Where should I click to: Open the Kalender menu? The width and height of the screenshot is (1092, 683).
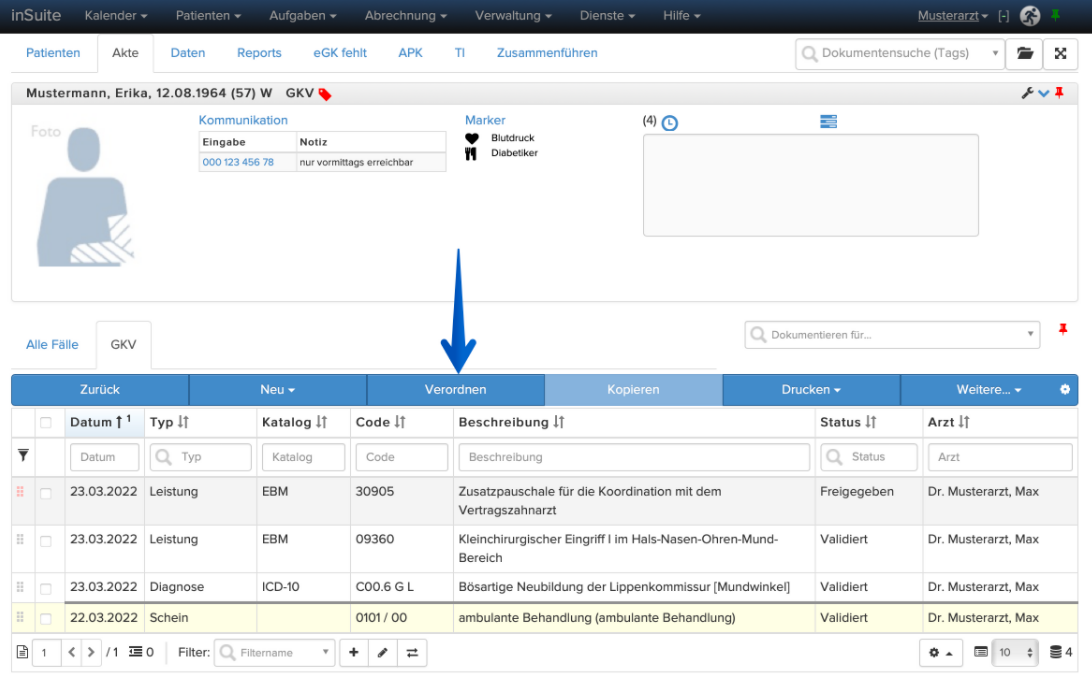116,15
